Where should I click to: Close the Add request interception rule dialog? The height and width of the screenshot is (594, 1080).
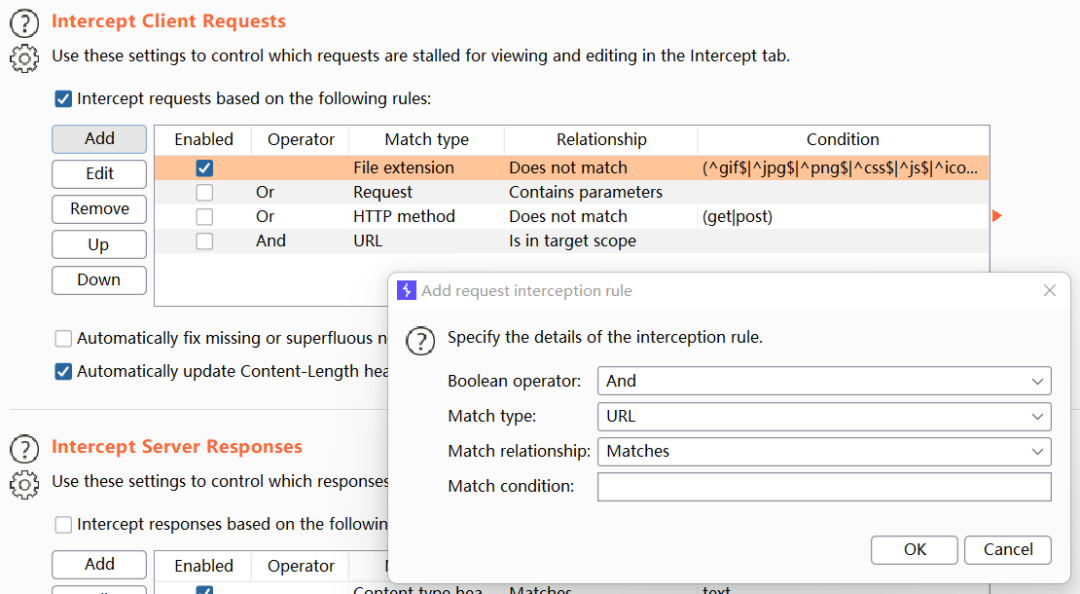(x=1049, y=290)
